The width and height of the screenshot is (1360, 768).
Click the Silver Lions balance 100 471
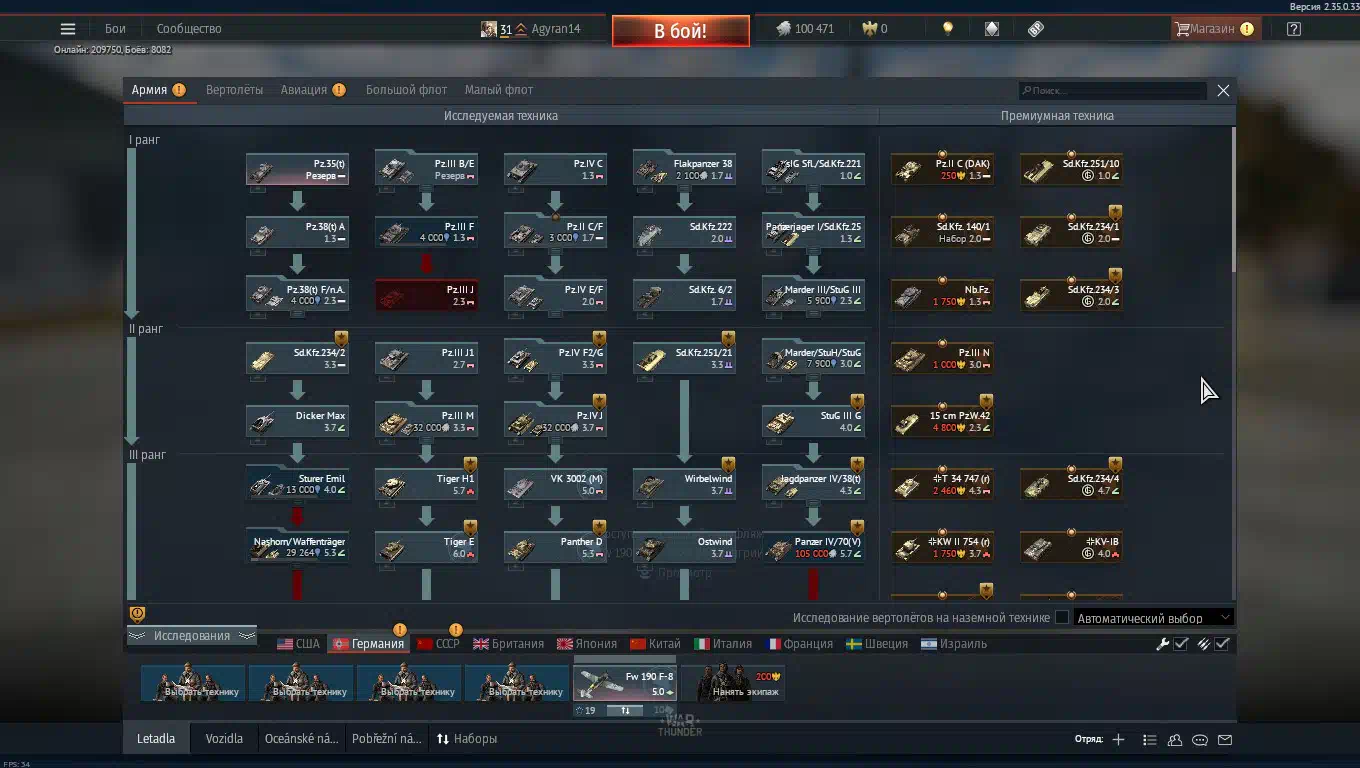point(805,29)
